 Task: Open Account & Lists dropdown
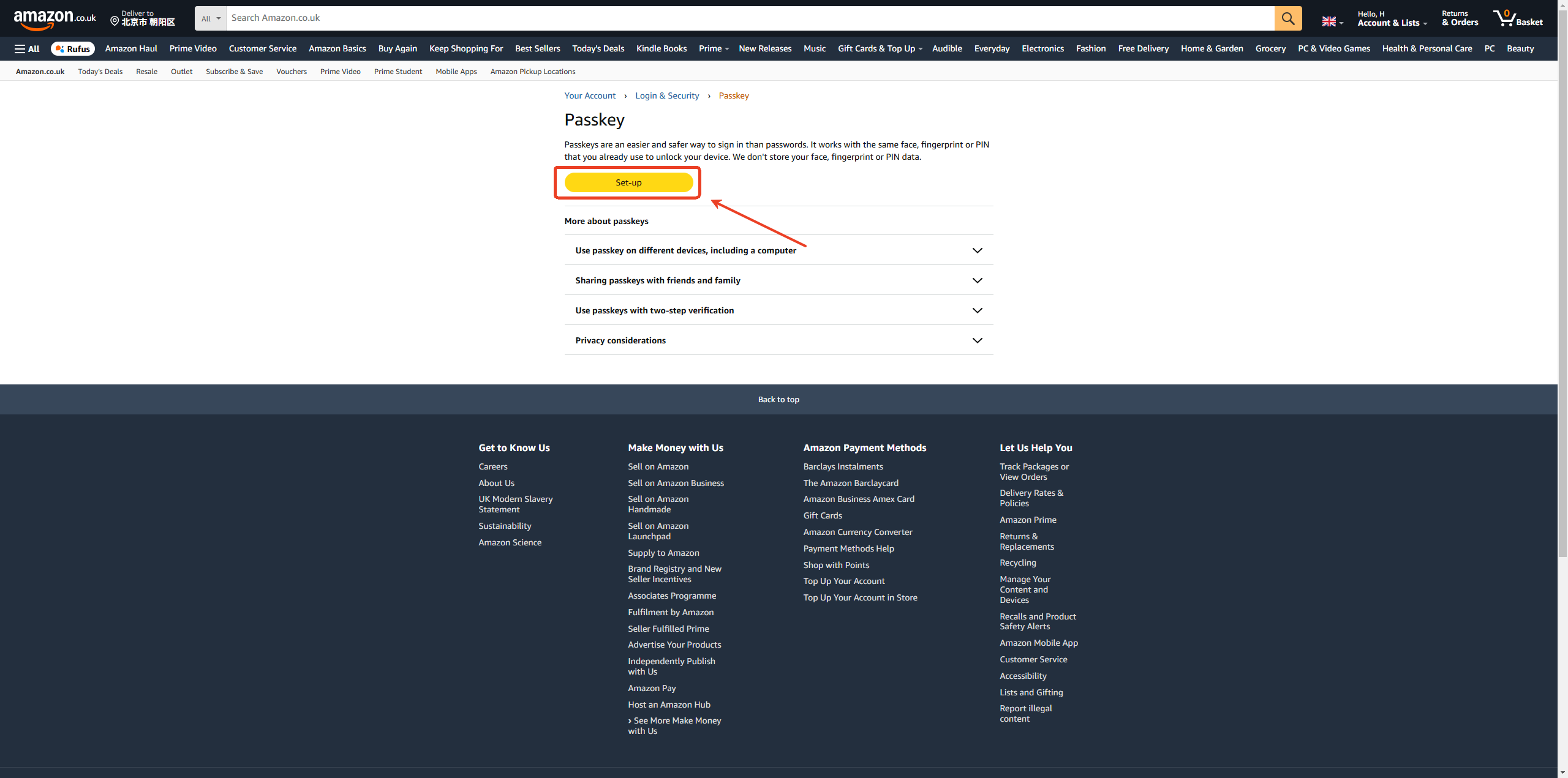pos(1392,18)
